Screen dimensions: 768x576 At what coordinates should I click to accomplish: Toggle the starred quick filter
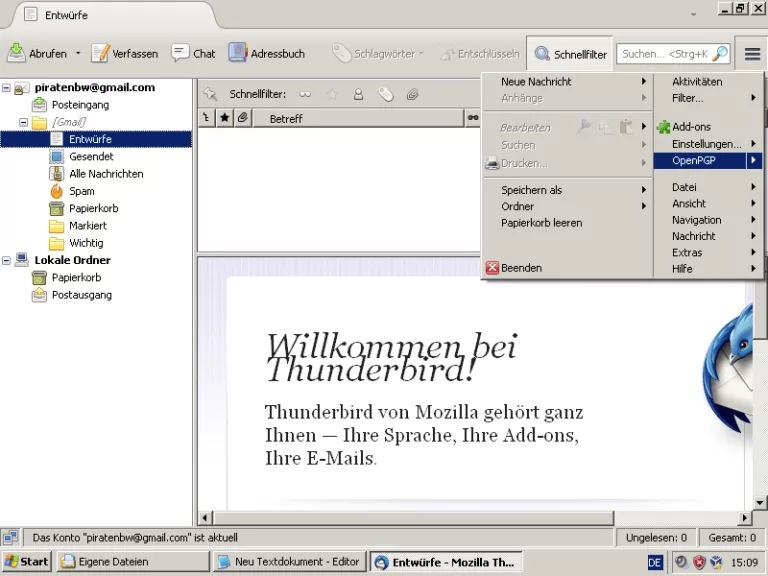(x=332, y=95)
